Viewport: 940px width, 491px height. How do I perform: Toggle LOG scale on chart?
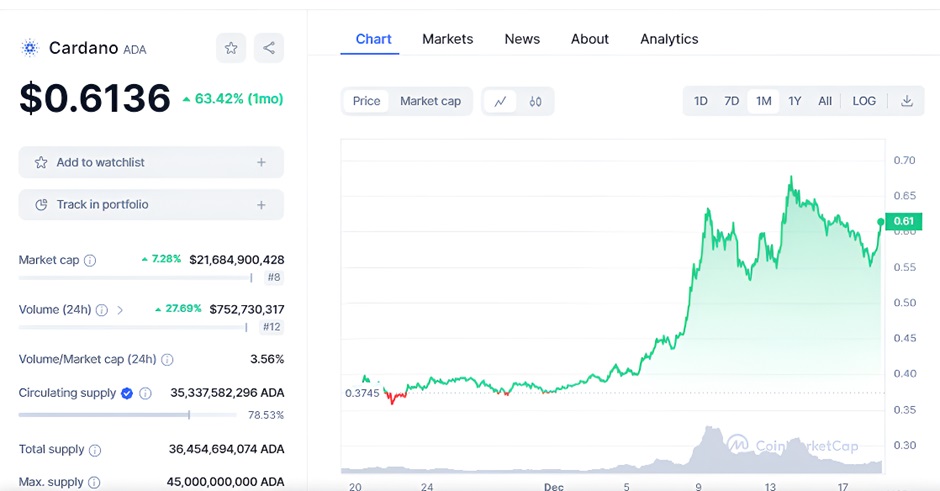click(864, 101)
